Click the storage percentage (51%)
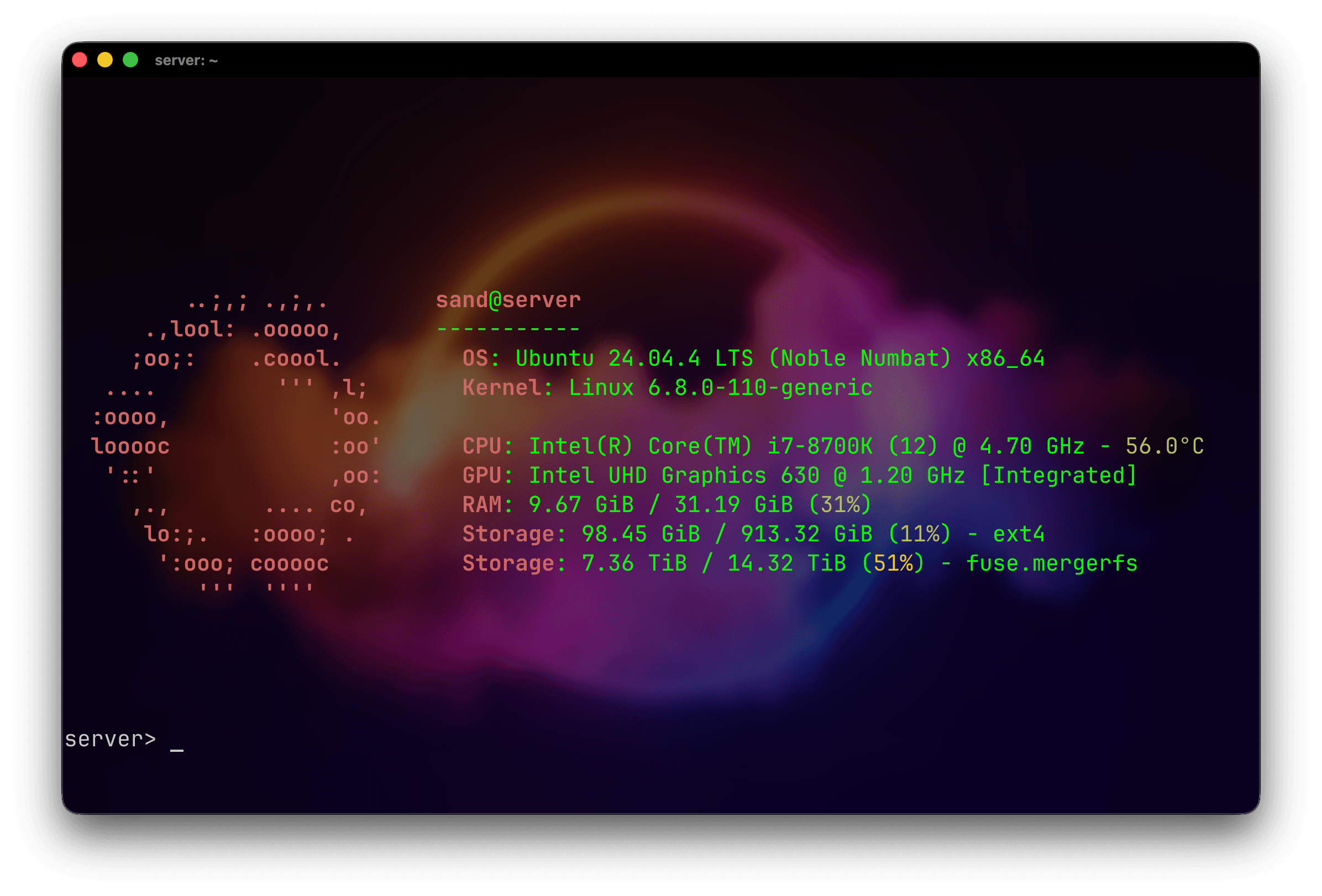This screenshot has width=1322, height=896. tap(893, 563)
